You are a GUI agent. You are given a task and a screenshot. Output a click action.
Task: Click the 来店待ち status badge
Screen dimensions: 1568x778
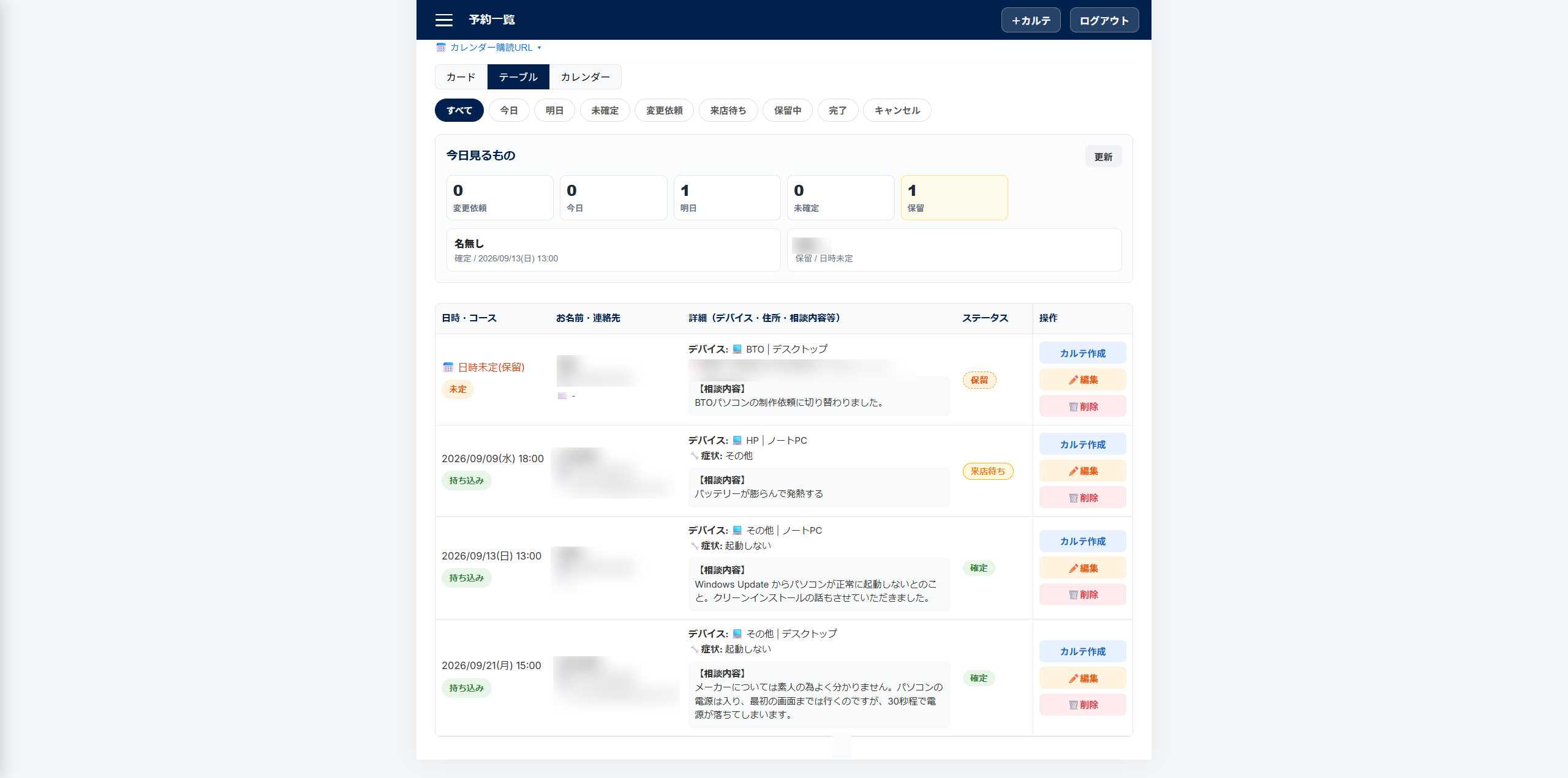tap(988, 471)
